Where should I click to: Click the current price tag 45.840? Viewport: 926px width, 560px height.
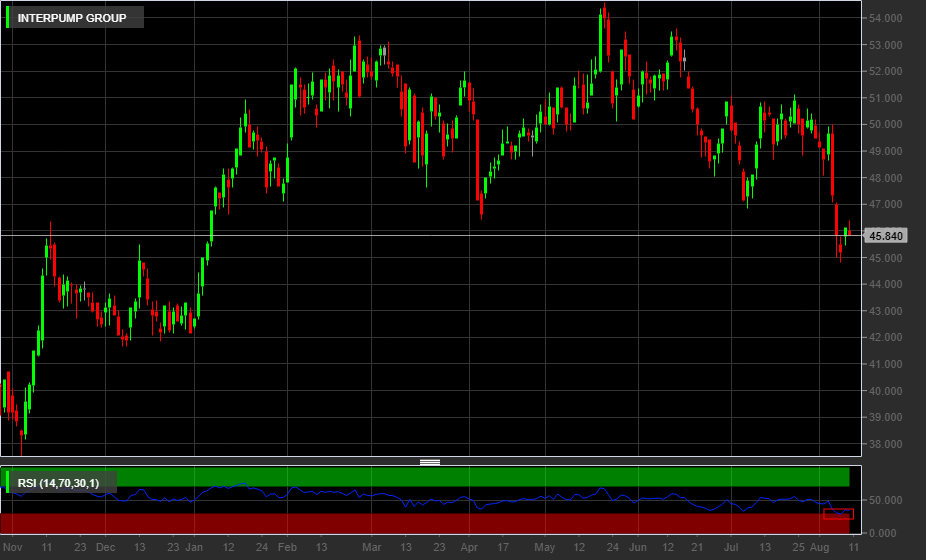tap(885, 236)
